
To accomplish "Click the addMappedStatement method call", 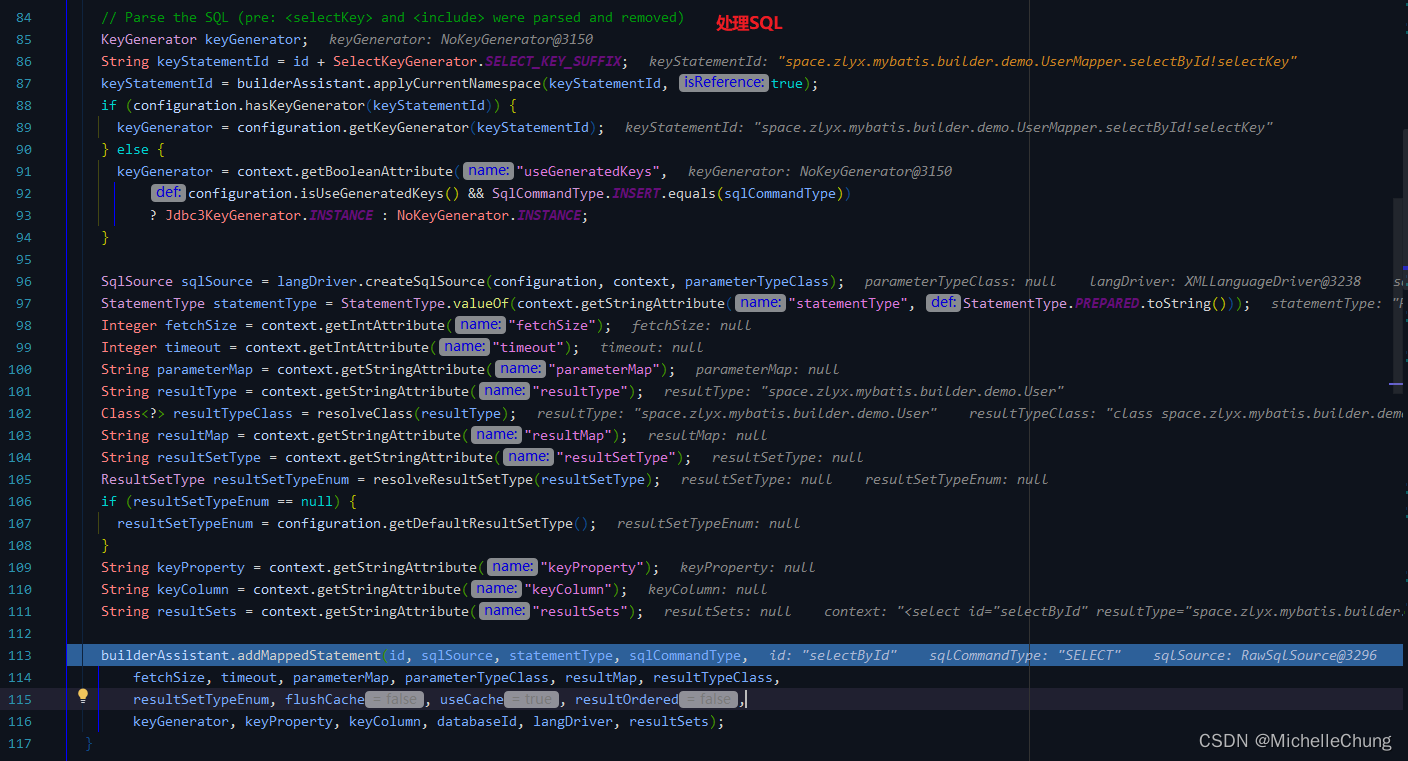I will [309, 655].
